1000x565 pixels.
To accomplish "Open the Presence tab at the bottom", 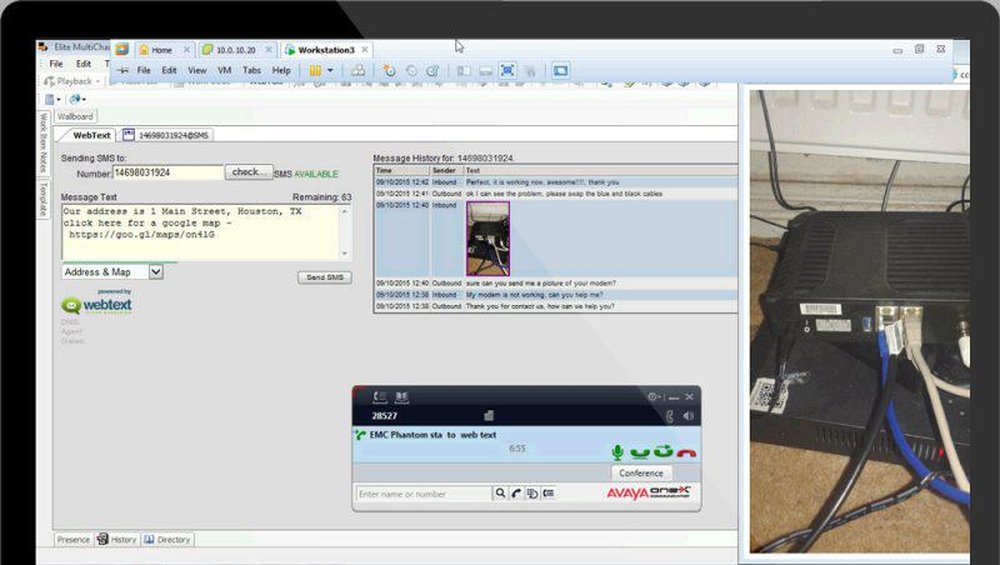I will point(73,539).
